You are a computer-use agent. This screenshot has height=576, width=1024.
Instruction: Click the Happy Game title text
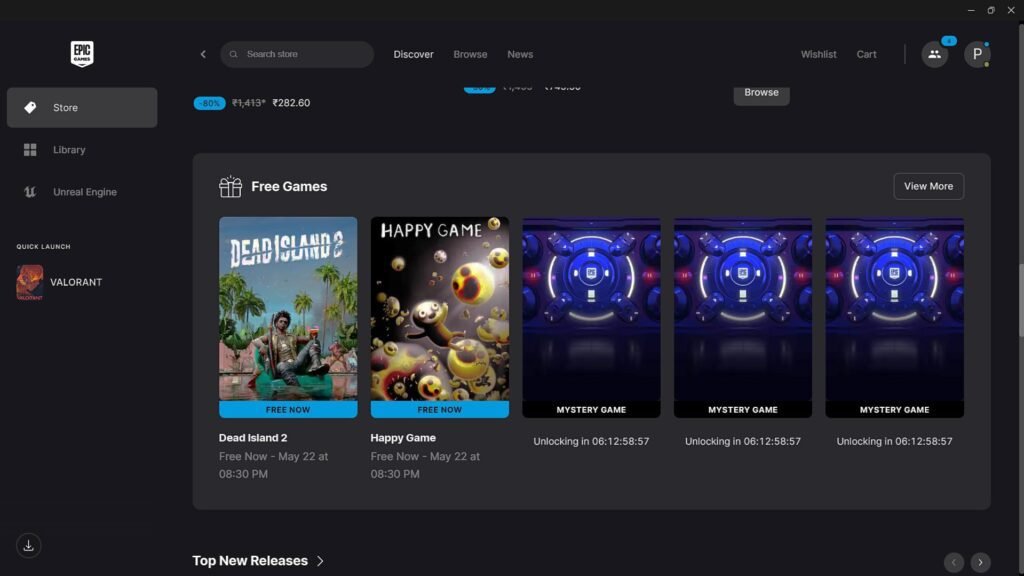[403, 438]
